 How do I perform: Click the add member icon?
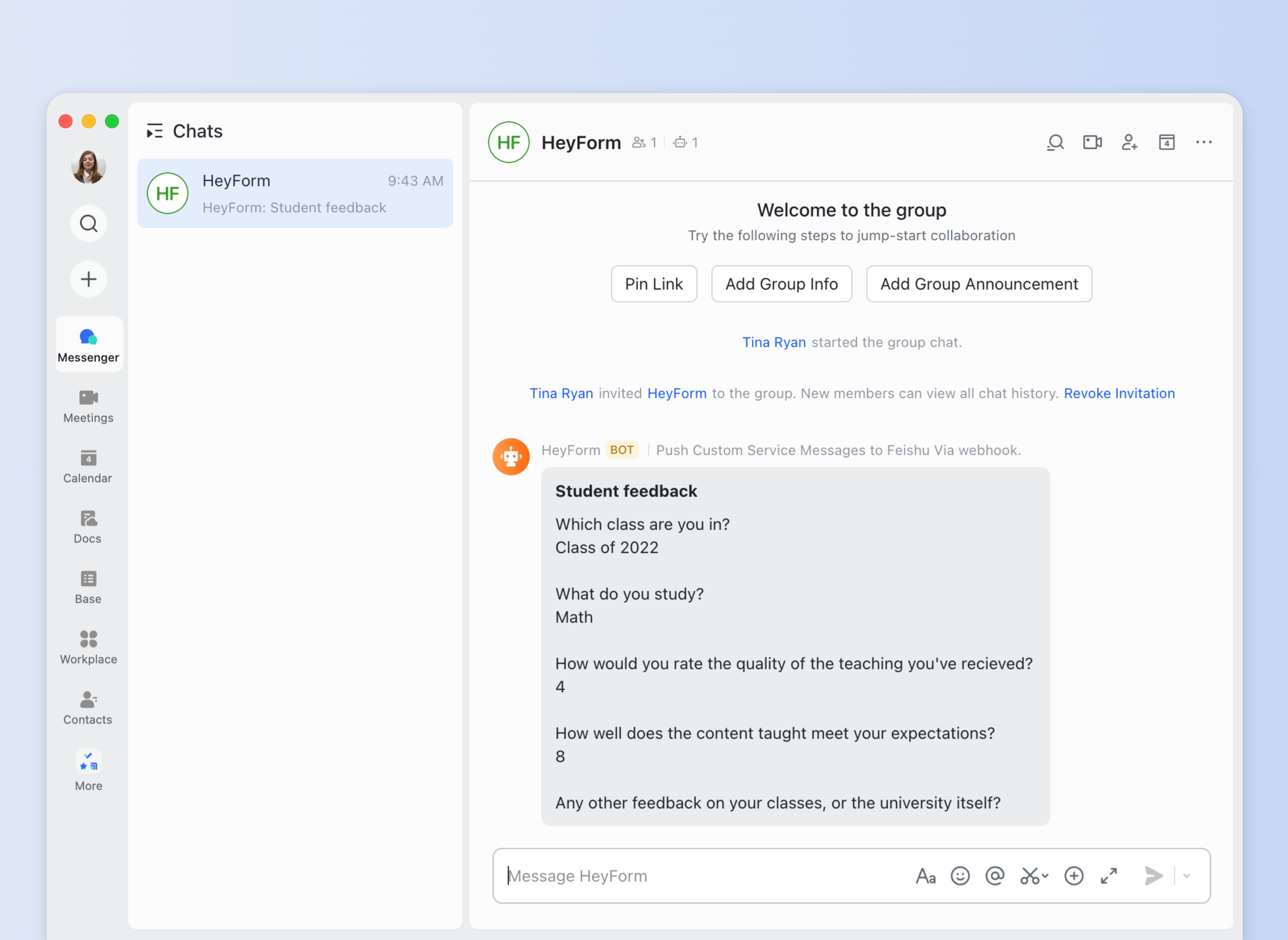(x=1129, y=142)
